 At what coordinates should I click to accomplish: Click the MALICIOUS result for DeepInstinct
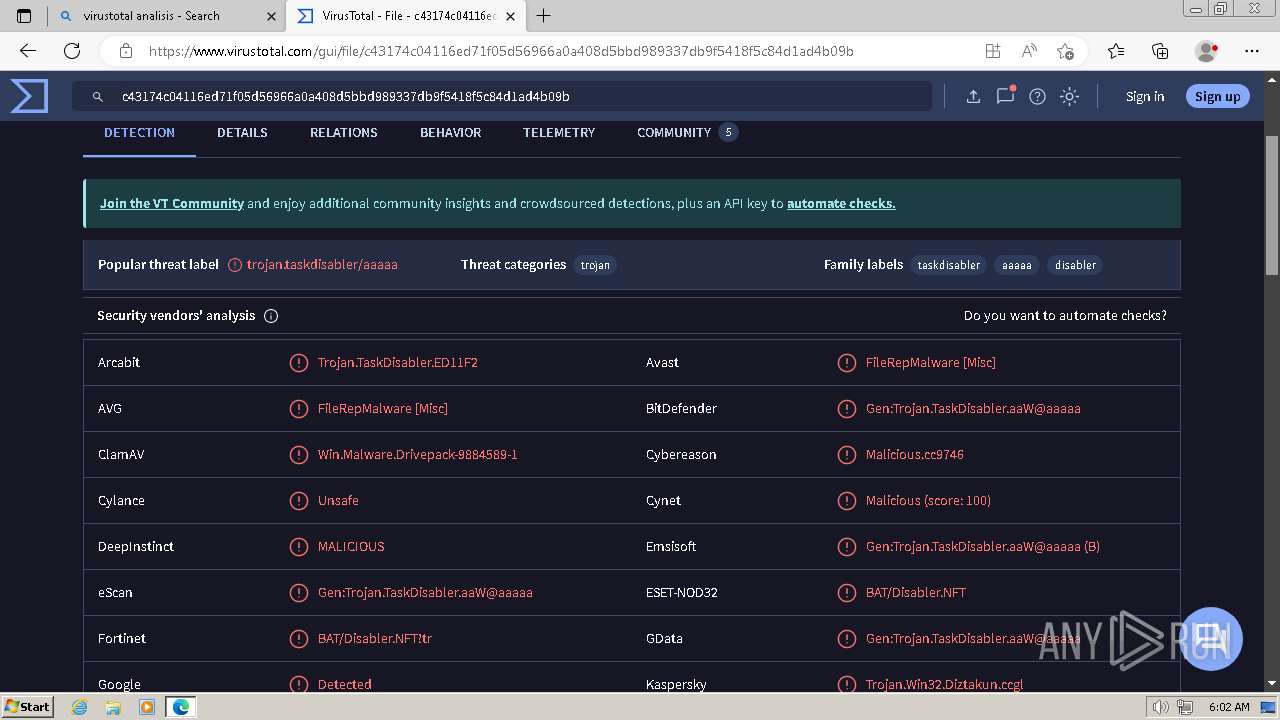coord(351,547)
